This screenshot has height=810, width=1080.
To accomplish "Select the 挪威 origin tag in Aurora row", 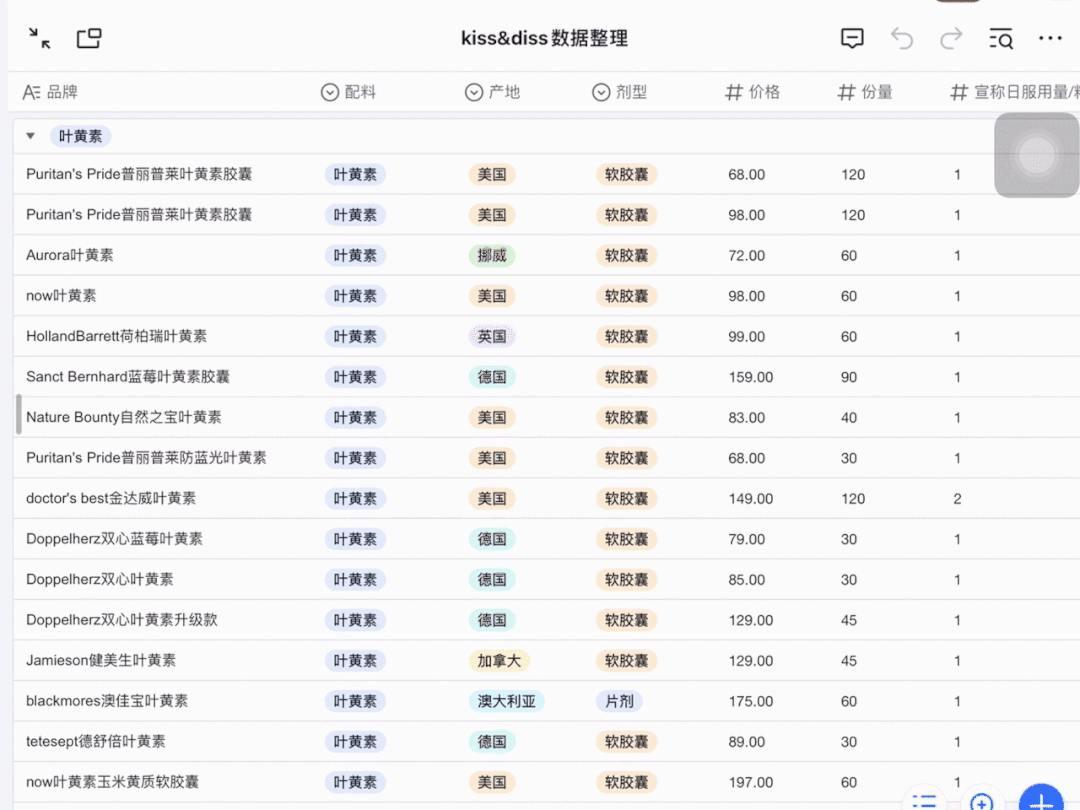I will pyautogui.click(x=492, y=256).
